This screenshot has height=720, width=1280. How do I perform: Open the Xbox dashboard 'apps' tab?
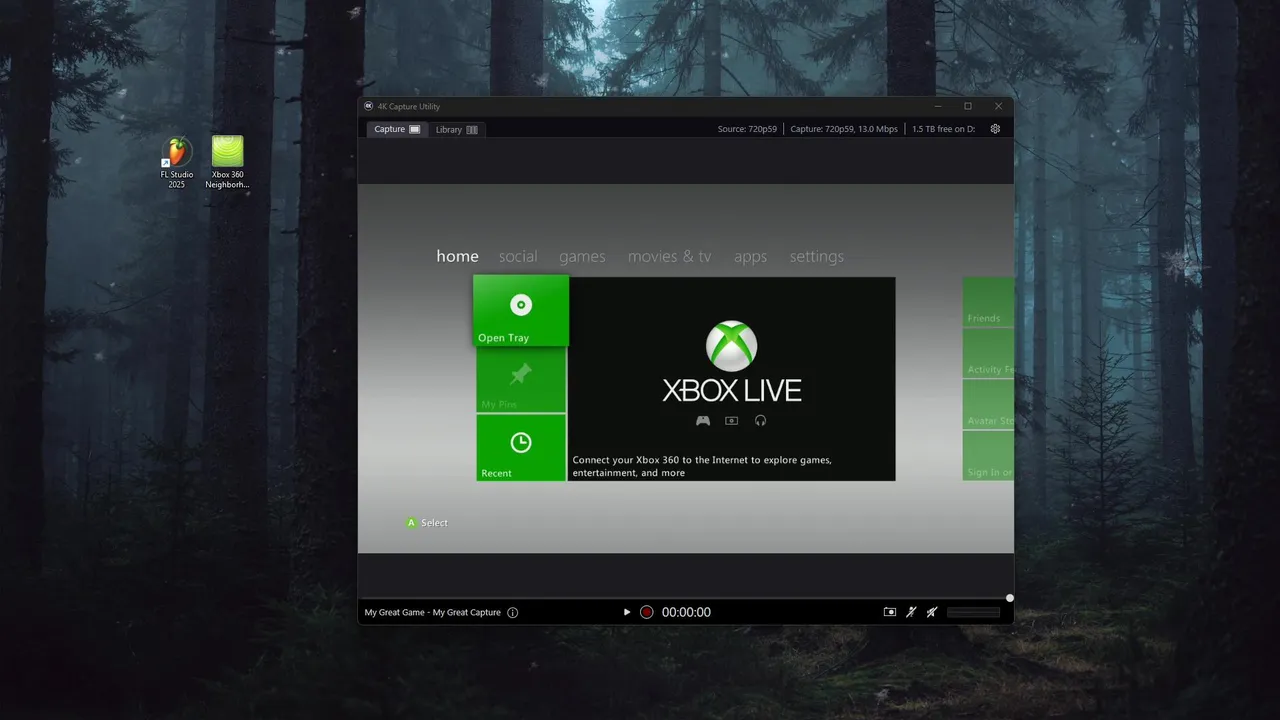[x=750, y=257]
